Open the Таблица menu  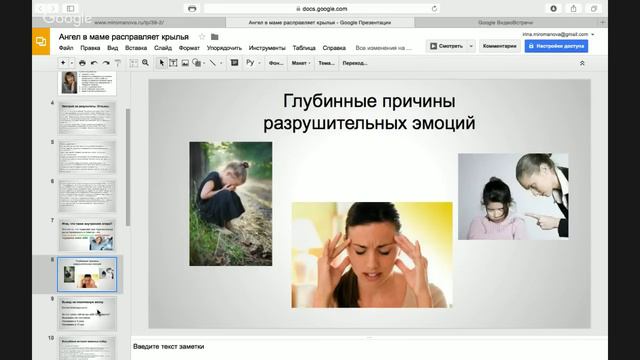(x=304, y=48)
